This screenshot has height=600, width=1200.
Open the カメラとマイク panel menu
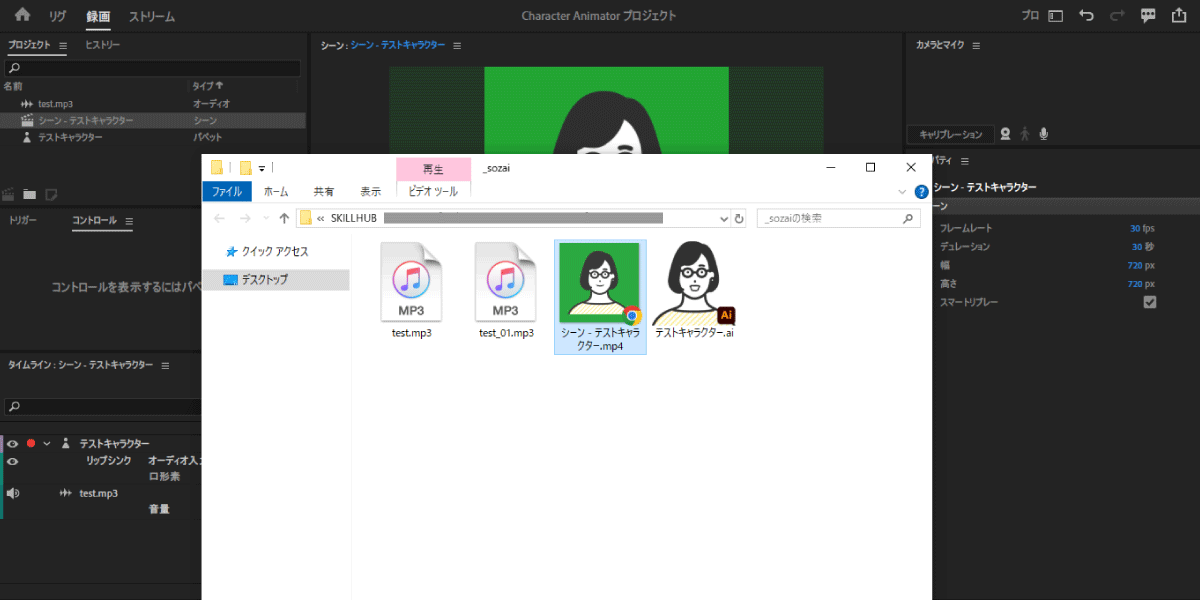point(976,46)
